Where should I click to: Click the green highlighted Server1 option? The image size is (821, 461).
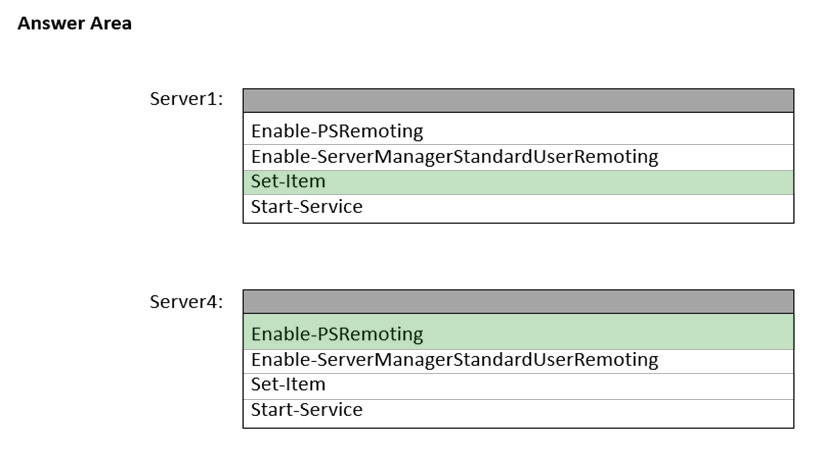518,182
